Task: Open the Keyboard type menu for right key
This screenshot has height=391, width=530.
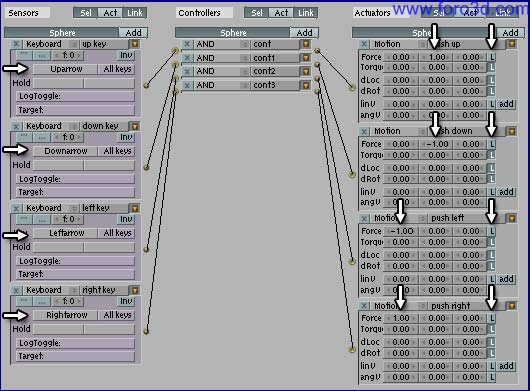Action: pyautogui.click(x=51, y=290)
